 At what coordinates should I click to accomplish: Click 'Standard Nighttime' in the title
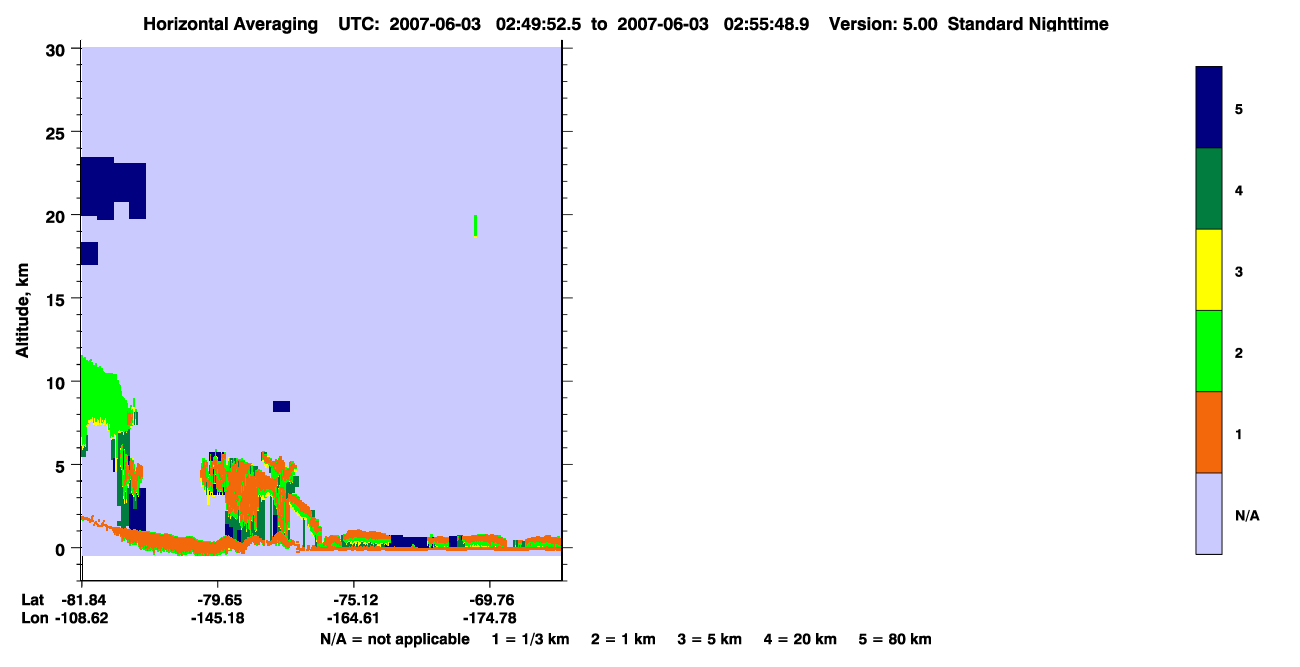coord(1028,24)
